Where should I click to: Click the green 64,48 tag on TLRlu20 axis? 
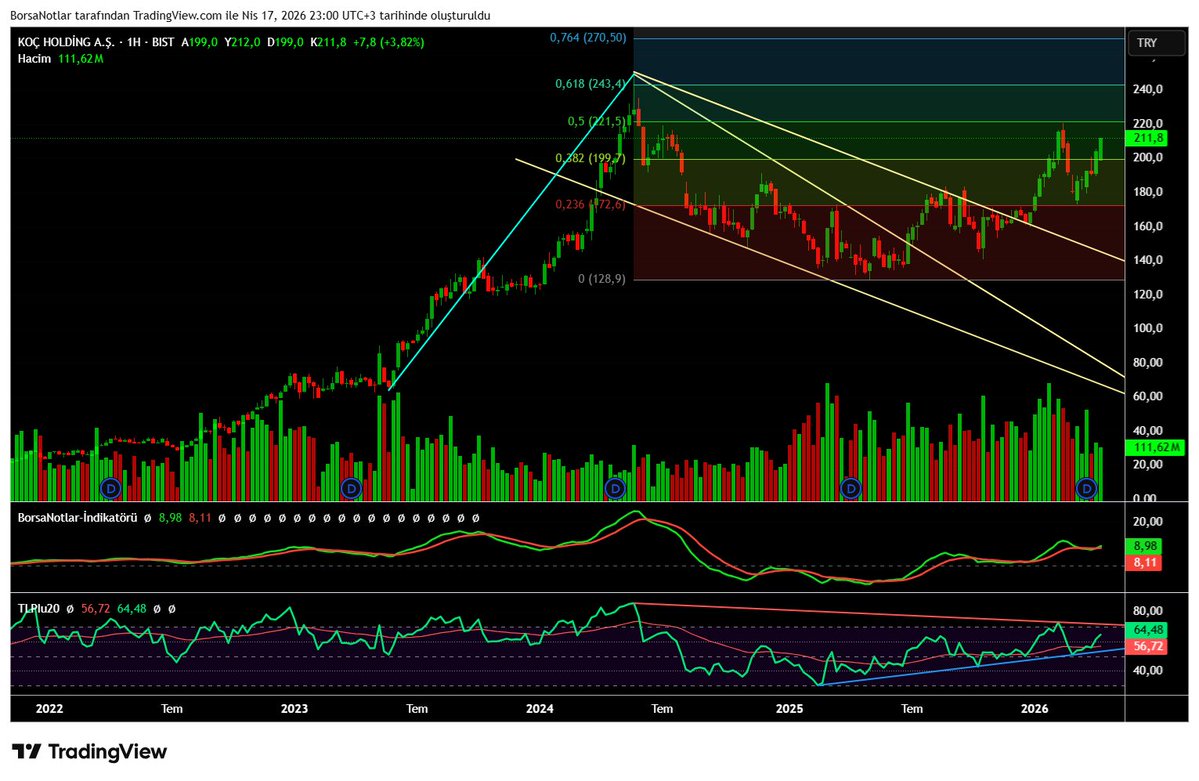pyautogui.click(x=1147, y=630)
